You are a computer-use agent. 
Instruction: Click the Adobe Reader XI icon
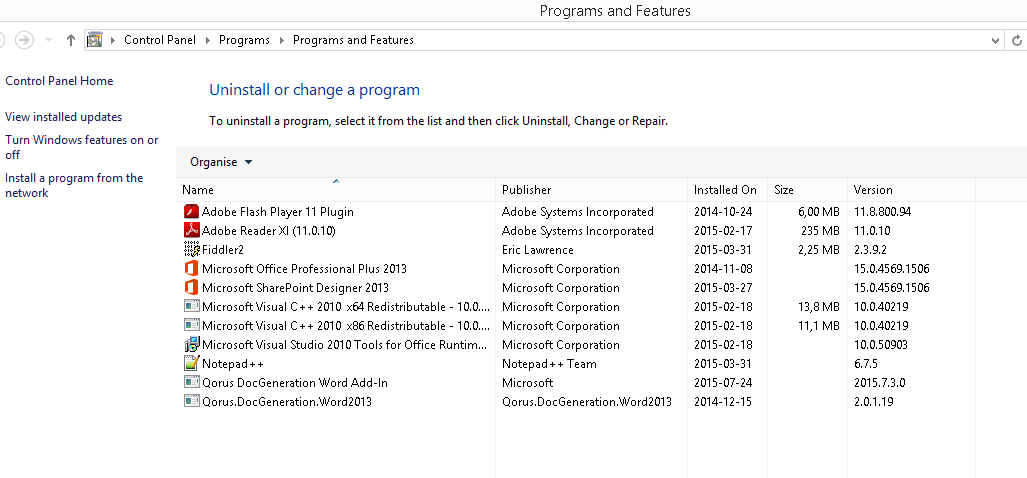coord(191,230)
